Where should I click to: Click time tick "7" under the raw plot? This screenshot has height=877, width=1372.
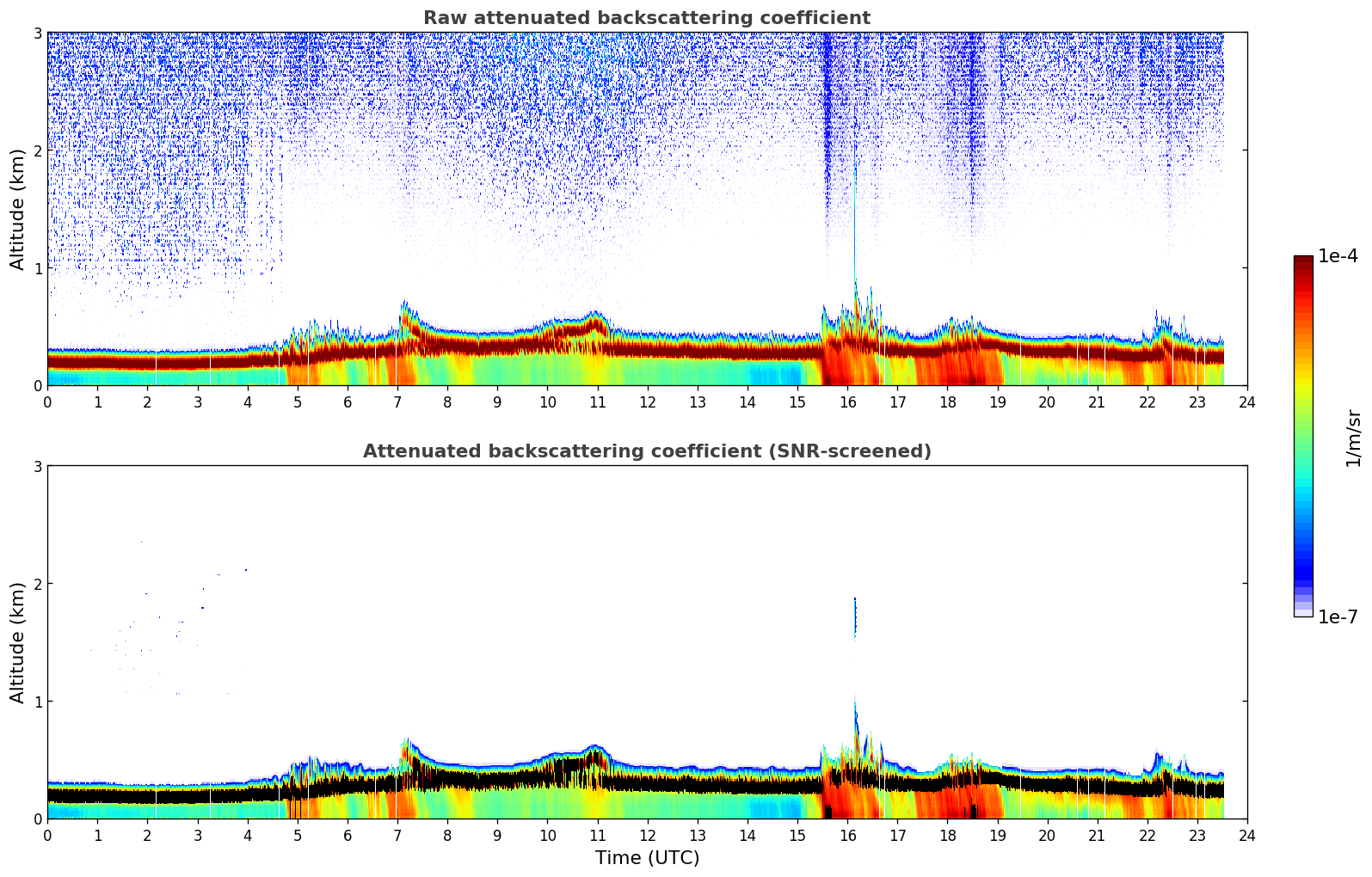coord(397,402)
